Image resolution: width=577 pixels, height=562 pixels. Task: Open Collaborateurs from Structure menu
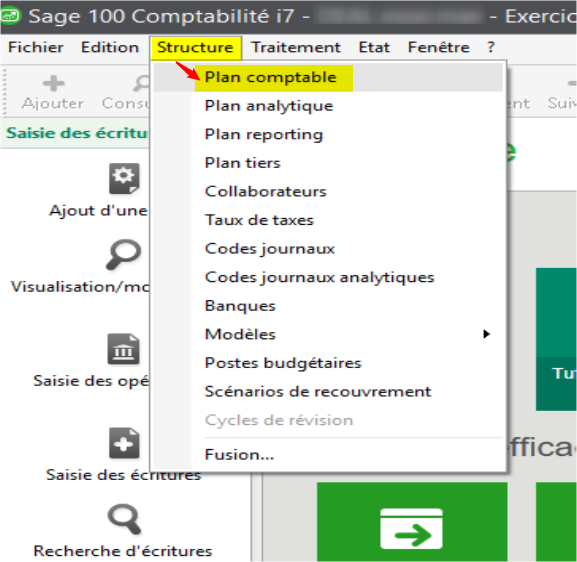328,192
